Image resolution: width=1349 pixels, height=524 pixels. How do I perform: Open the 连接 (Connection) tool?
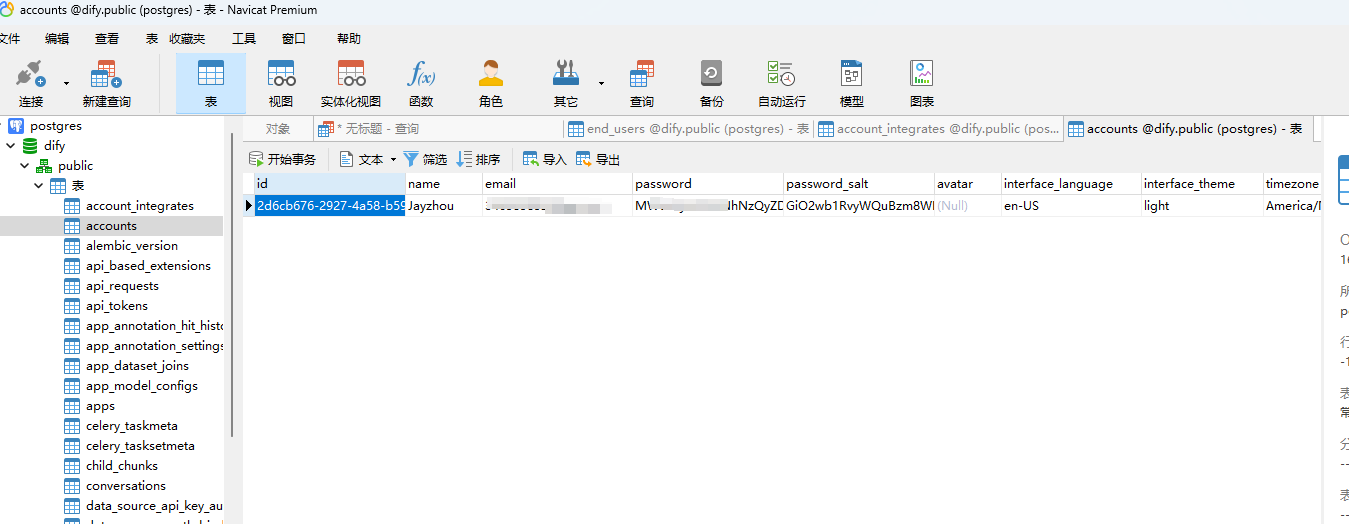coord(30,82)
